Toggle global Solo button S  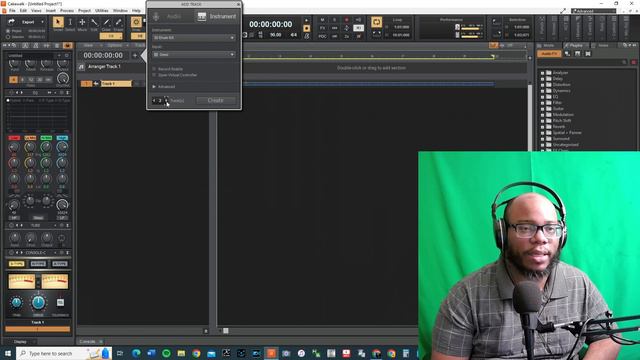[x=335, y=20]
